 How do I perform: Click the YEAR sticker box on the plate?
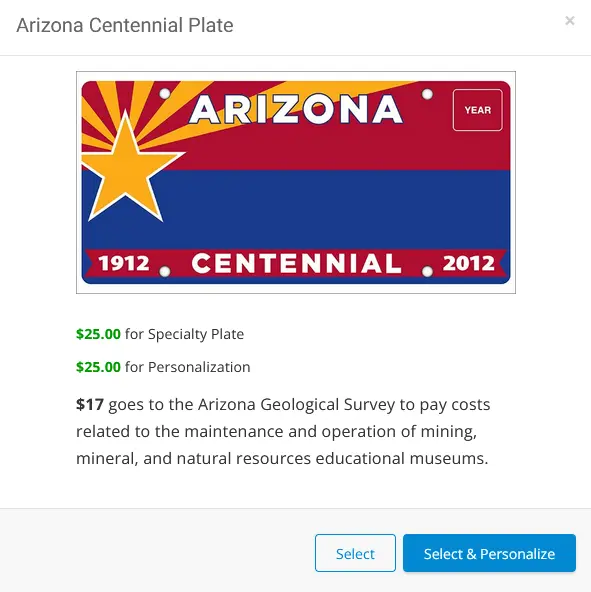[x=477, y=110]
